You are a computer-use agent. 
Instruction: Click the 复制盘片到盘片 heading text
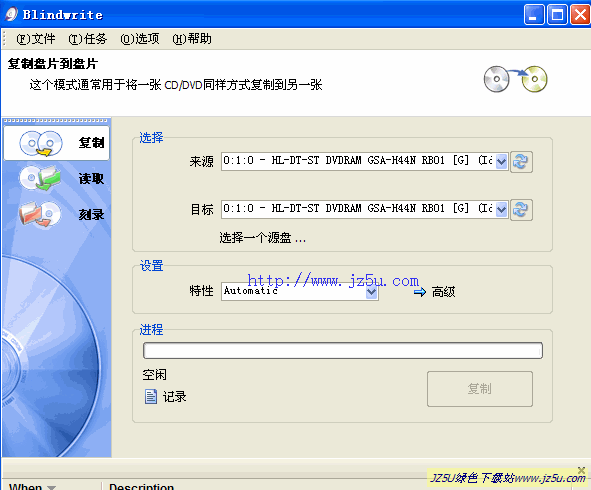pyautogui.click(x=53, y=64)
